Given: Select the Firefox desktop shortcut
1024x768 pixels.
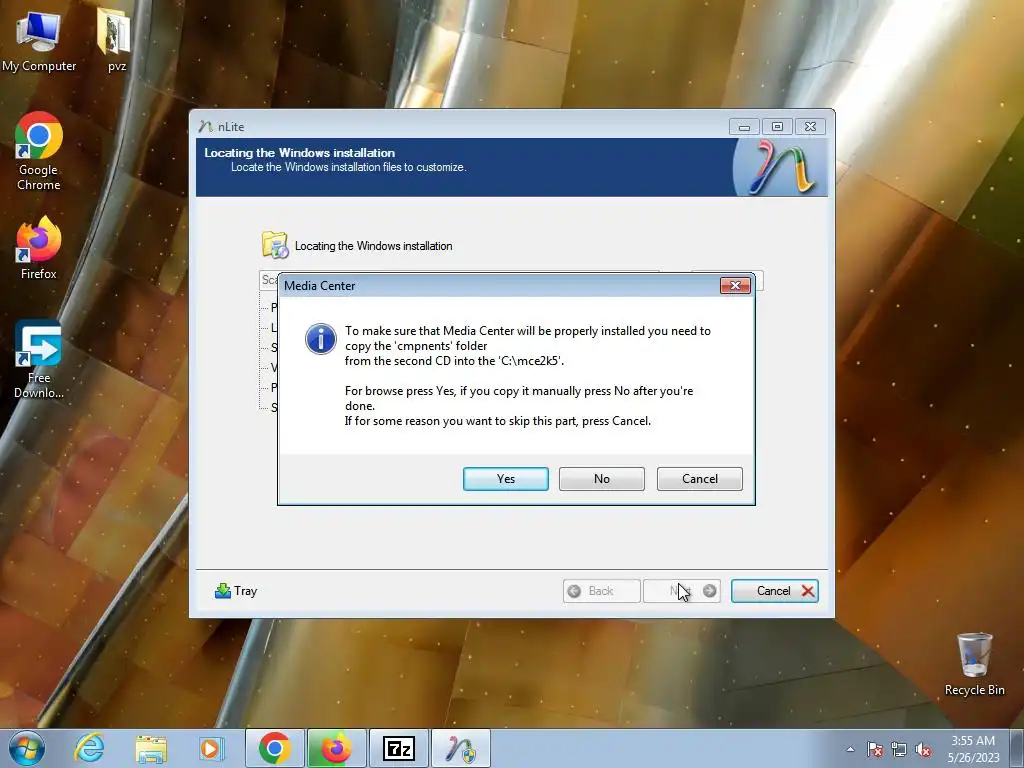Looking at the screenshot, I should pos(39,248).
